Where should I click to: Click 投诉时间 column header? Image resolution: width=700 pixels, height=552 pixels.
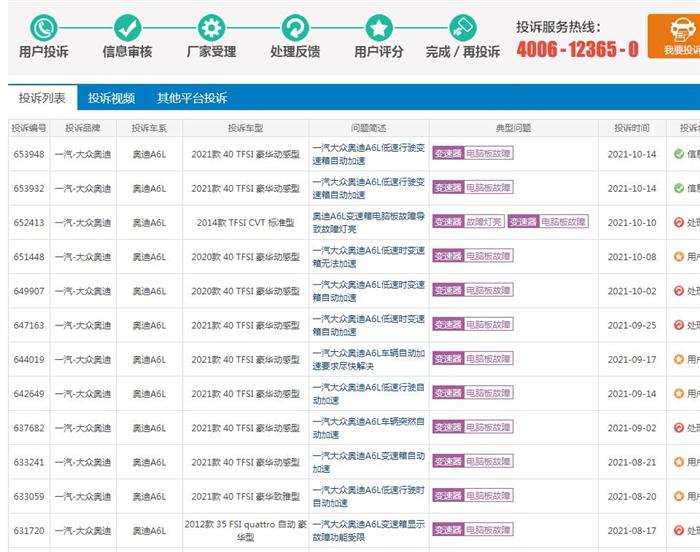632,128
